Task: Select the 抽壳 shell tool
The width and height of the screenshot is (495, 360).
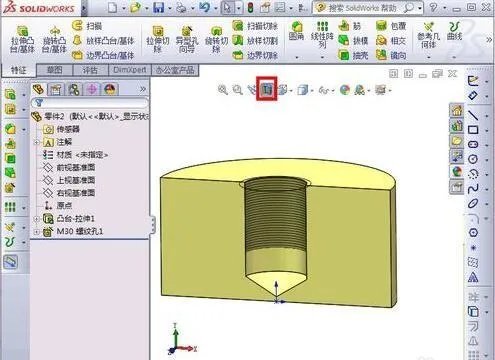Action: click(x=353, y=55)
